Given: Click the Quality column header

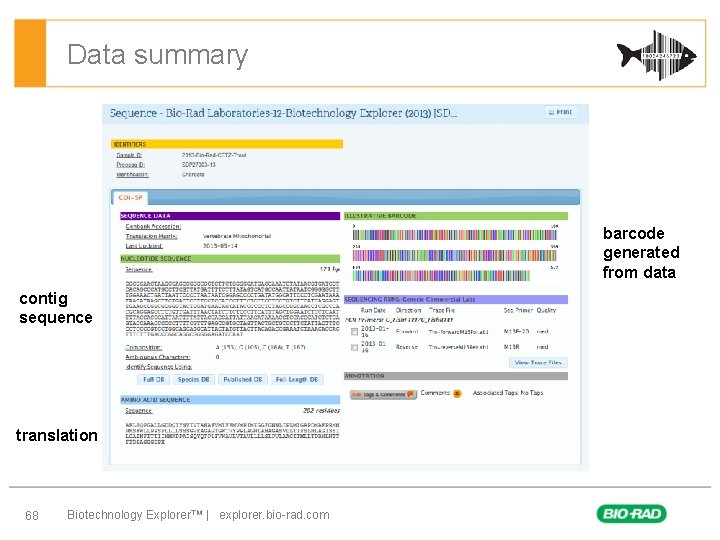Looking at the screenshot, I should pos(546,310).
